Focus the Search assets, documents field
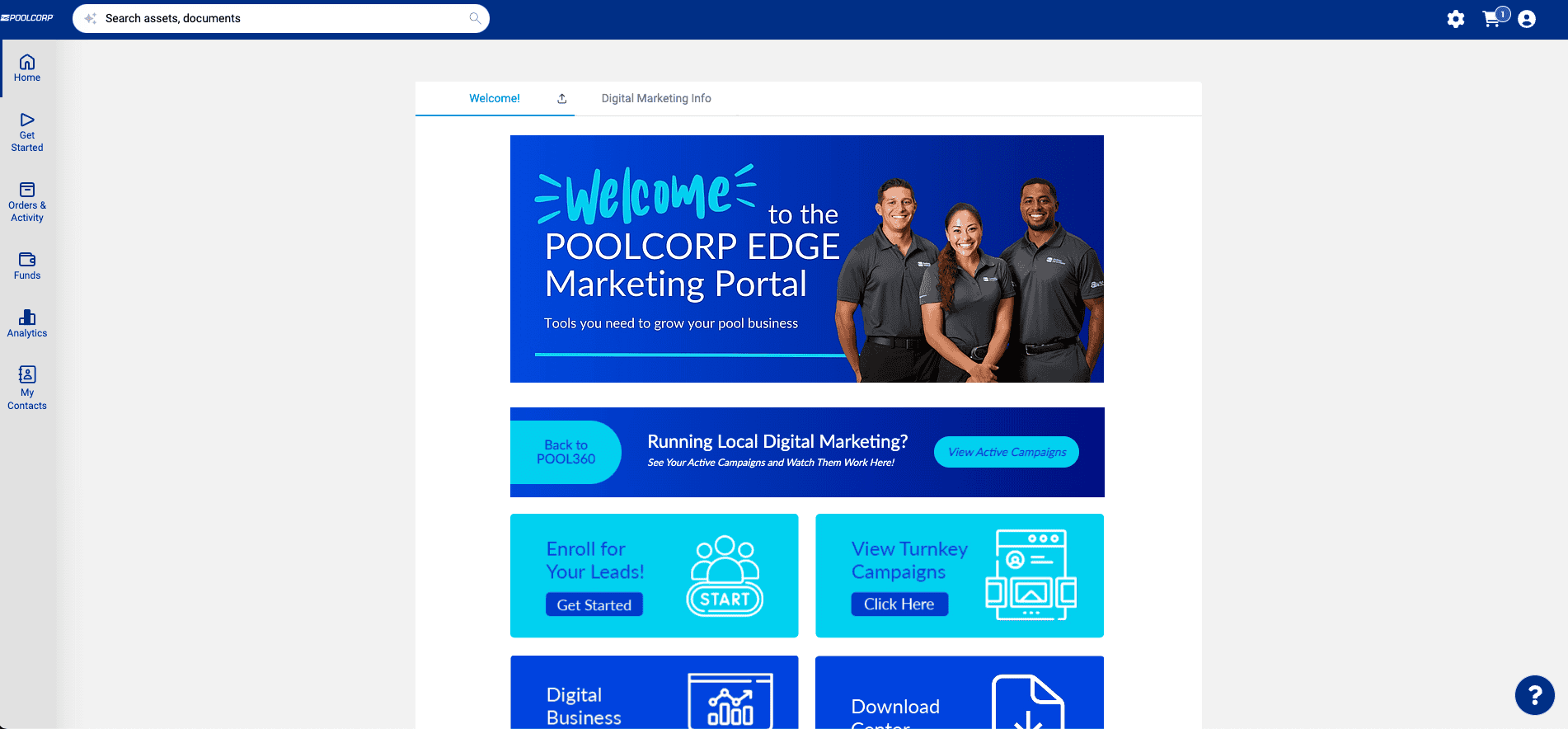1568x729 pixels. point(280,18)
